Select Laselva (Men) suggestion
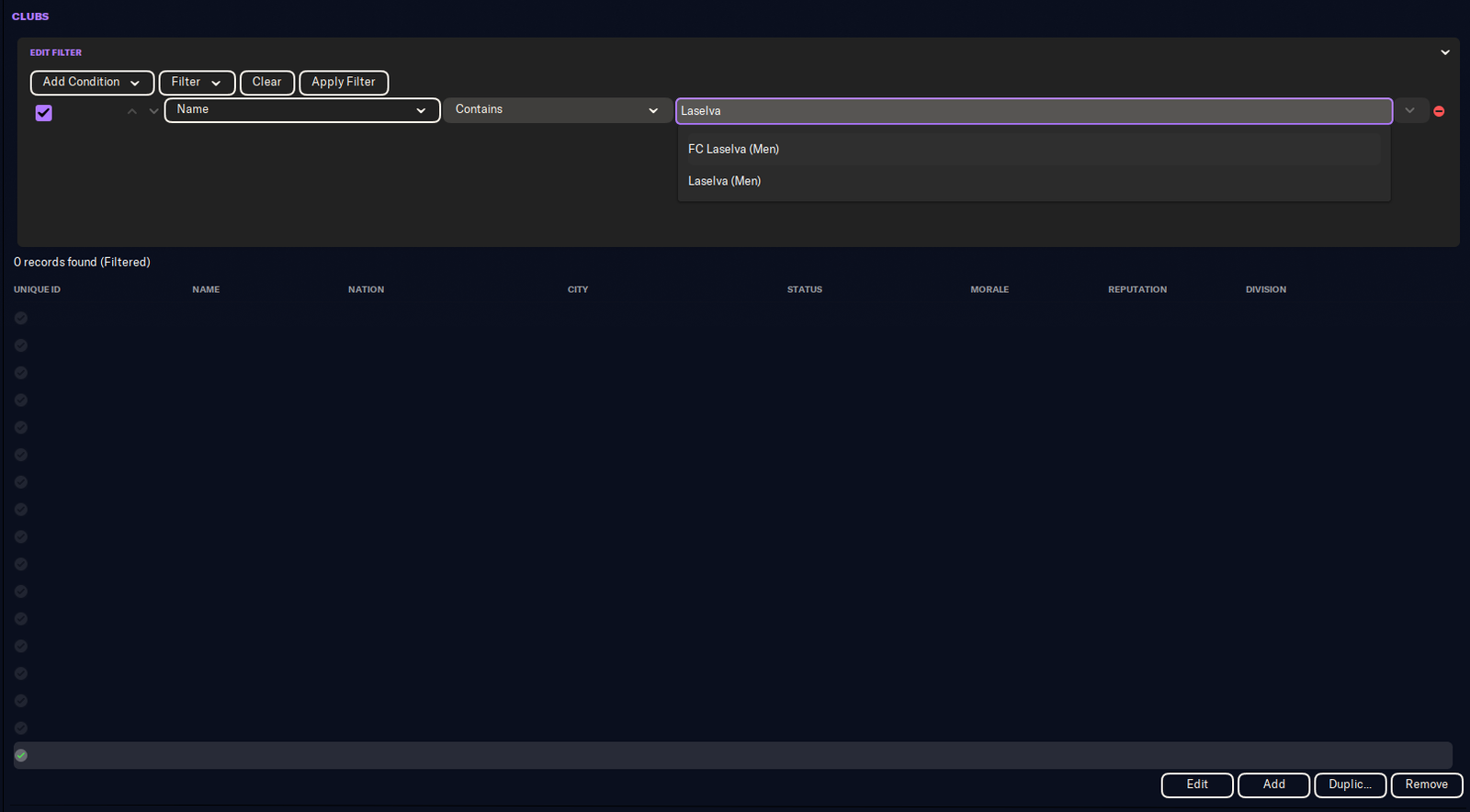Viewport: 1470px width, 812px height. click(x=724, y=181)
